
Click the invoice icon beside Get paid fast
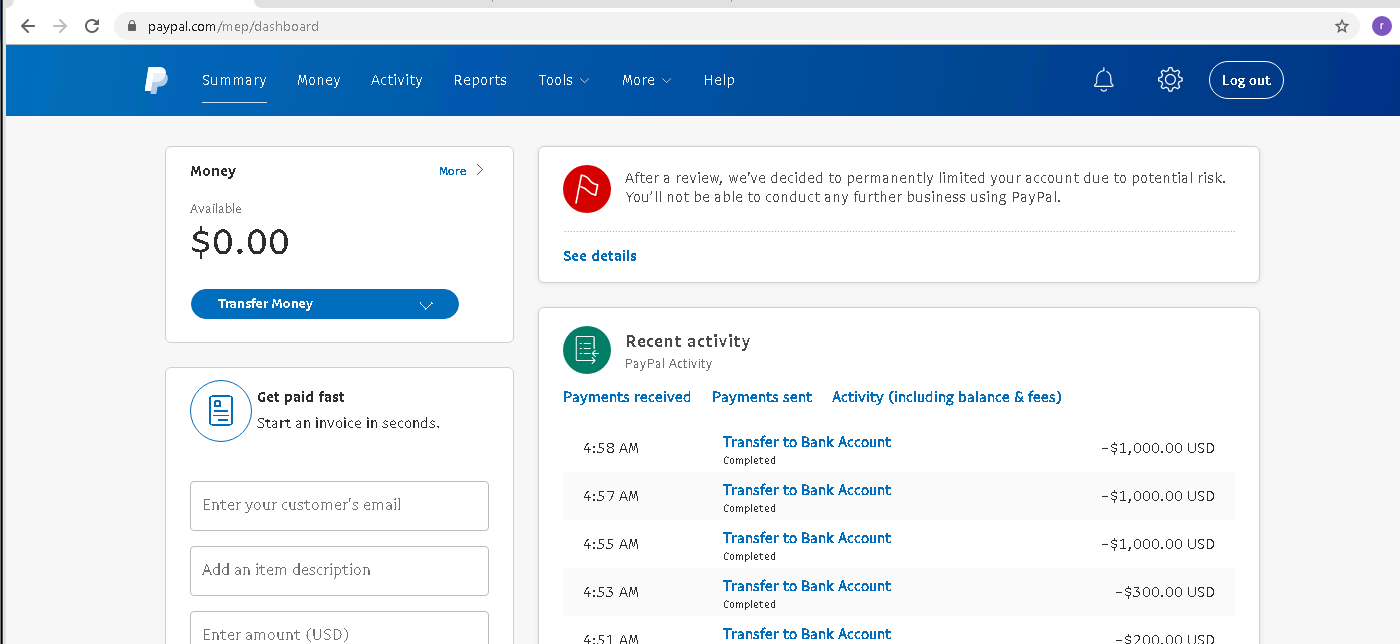click(x=220, y=410)
